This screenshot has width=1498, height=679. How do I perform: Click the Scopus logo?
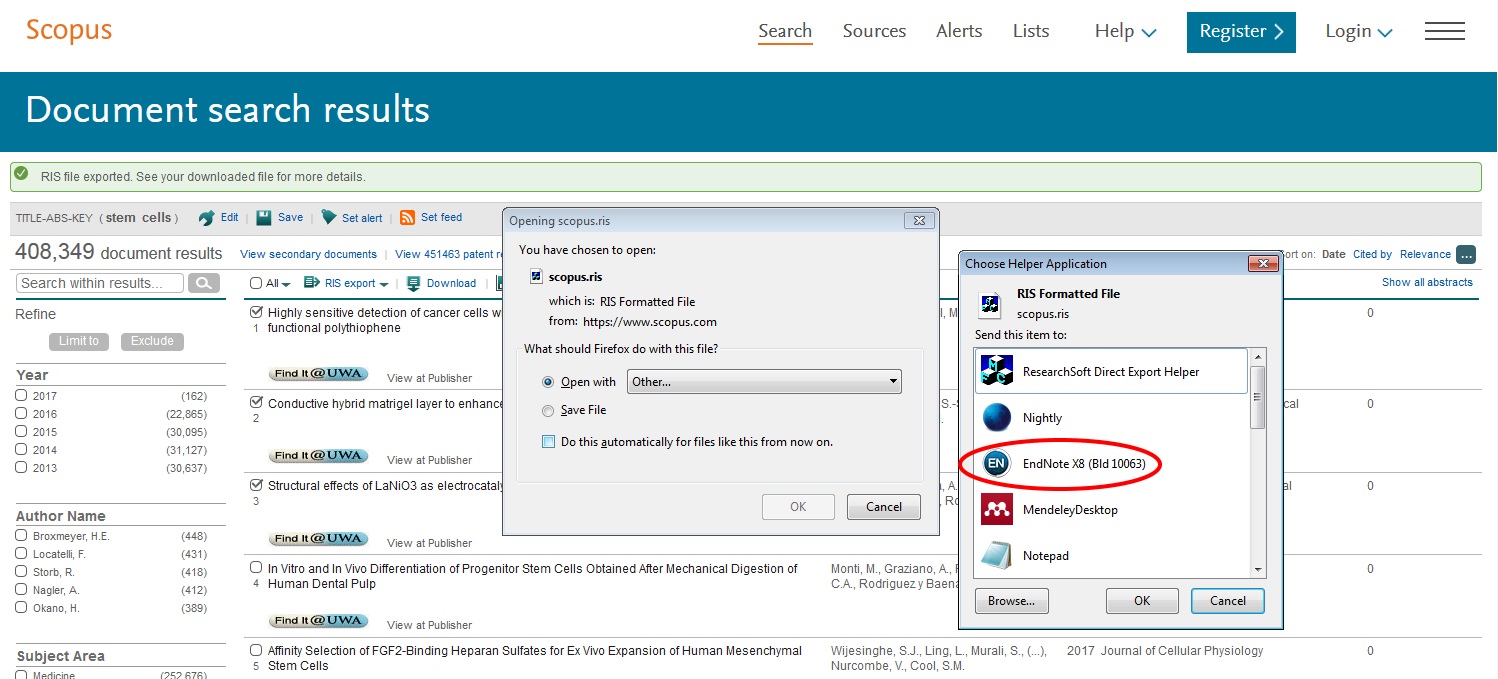[69, 29]
